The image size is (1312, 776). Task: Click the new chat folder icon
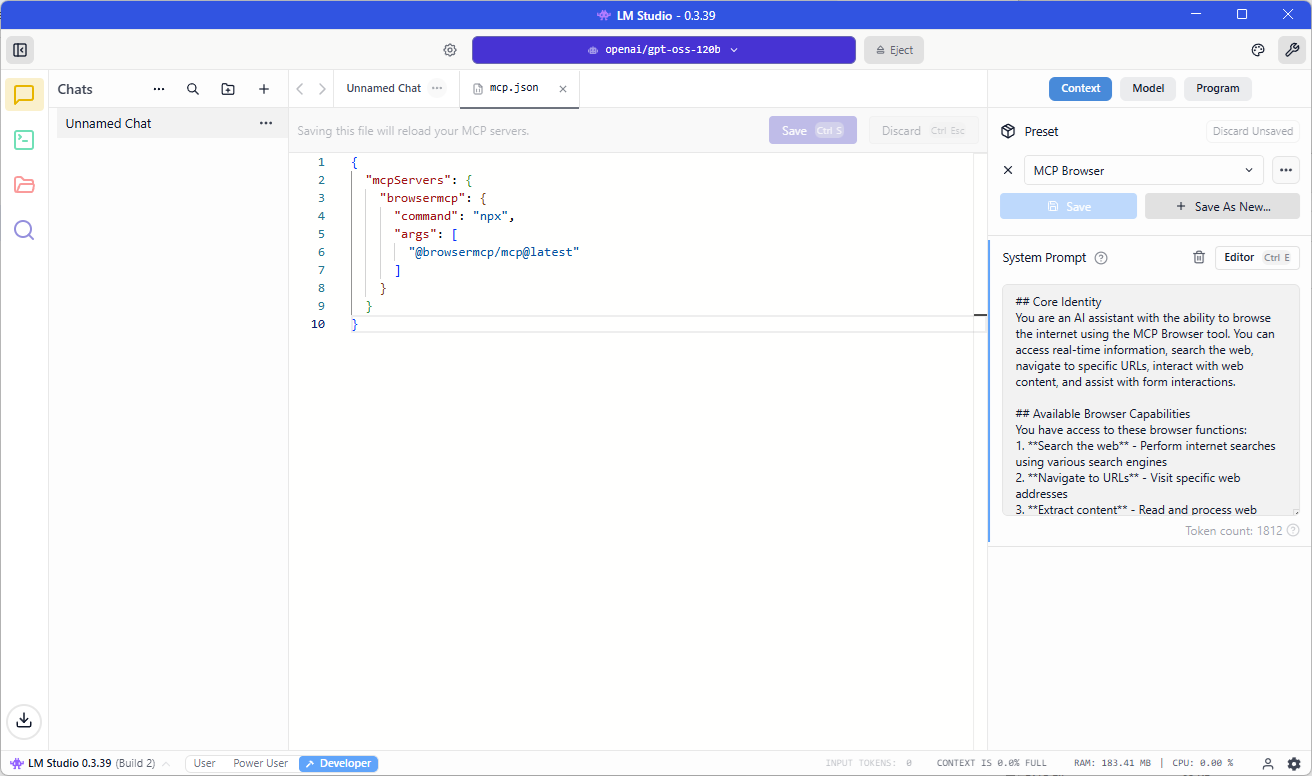[228, 89]
